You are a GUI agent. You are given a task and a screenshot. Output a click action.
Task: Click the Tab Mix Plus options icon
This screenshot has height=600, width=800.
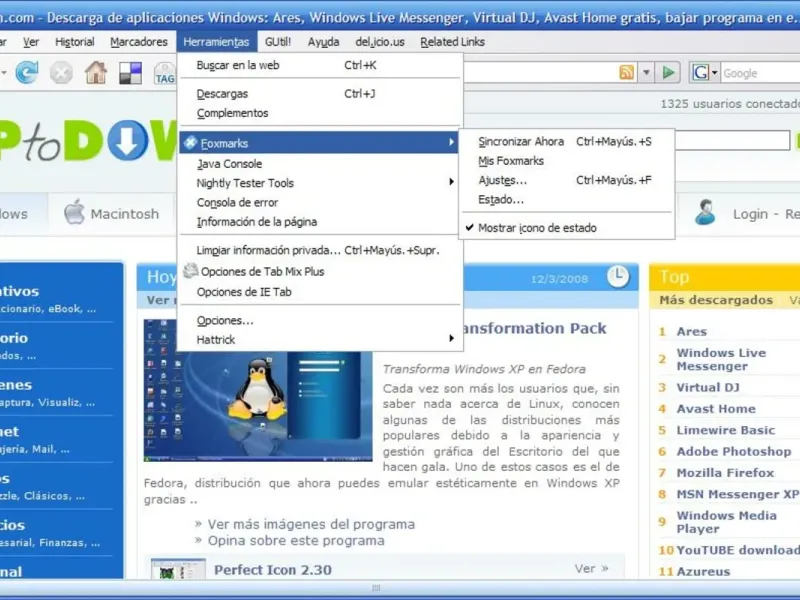[190, 270]
